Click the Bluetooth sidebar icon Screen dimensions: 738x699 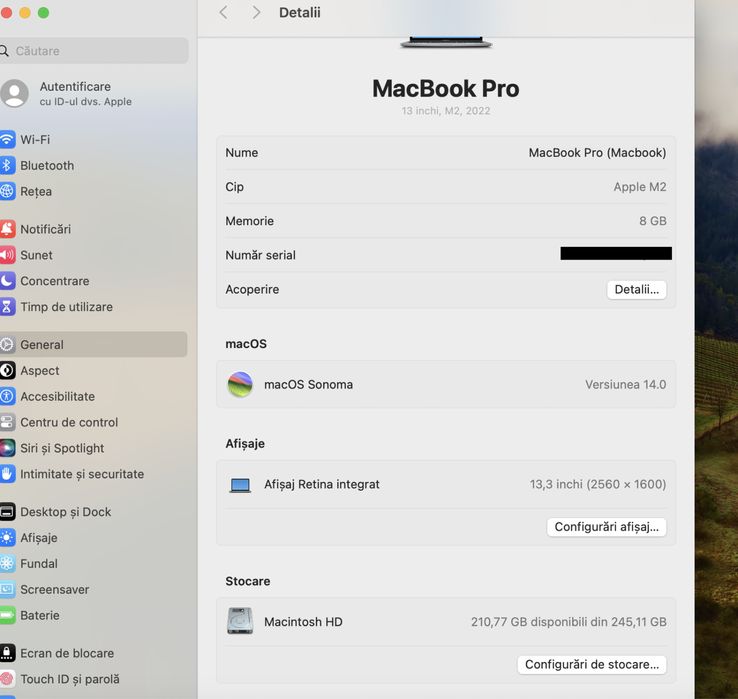tap(7, 165)
